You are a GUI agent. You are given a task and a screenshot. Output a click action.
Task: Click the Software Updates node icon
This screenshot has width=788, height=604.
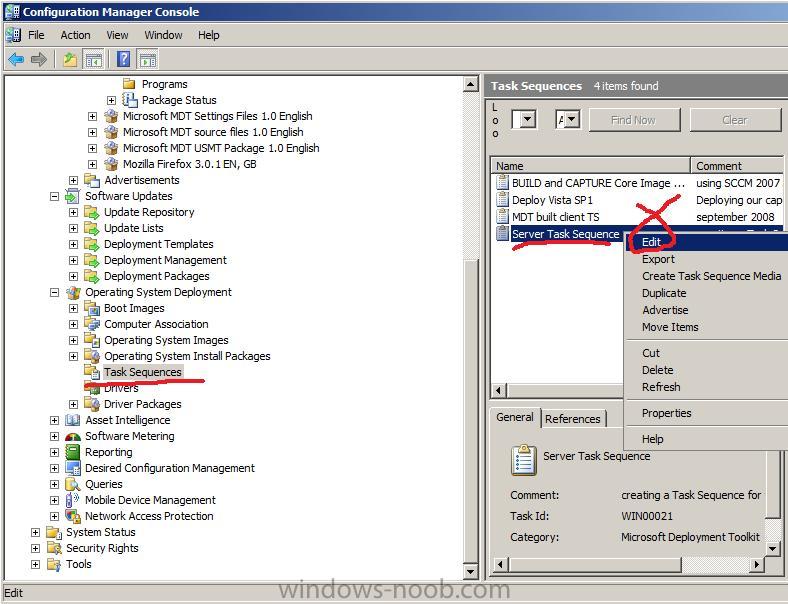pyautogui.click(x=73, y=196)
